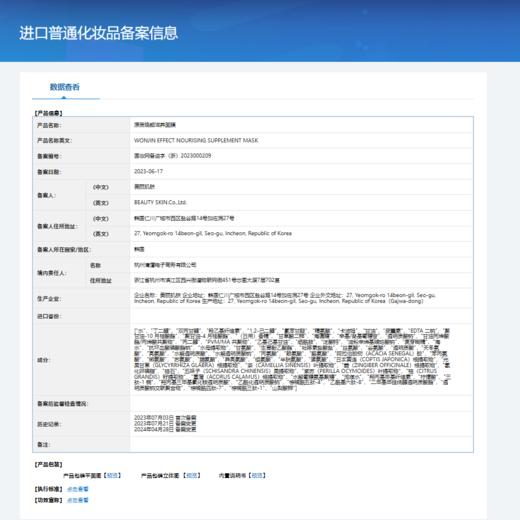Click the ingredients list paragraph
Screen dimensions: 520x520
click(x=292, y=359)
